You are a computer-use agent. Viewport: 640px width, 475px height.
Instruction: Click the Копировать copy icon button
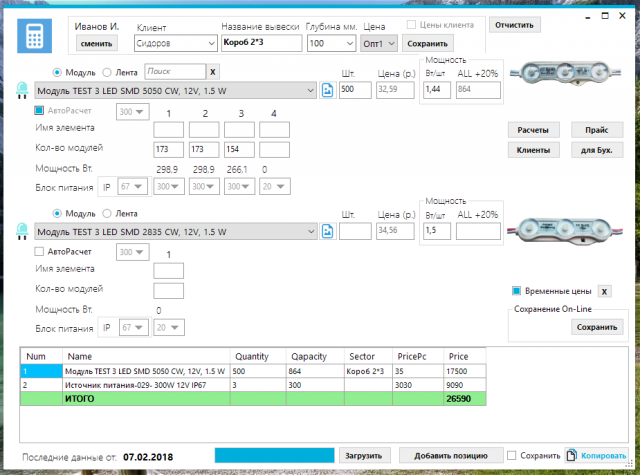point(597,455)
